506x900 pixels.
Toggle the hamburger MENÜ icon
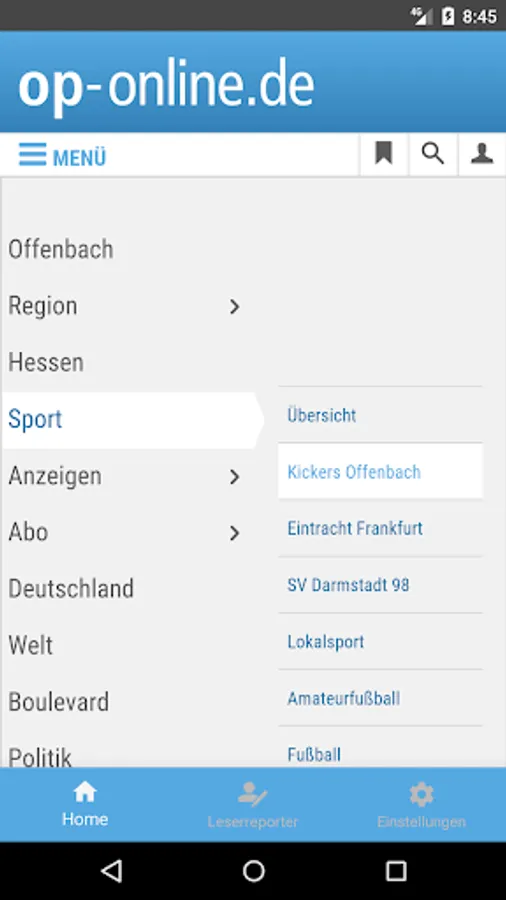[x=33, y=155]
